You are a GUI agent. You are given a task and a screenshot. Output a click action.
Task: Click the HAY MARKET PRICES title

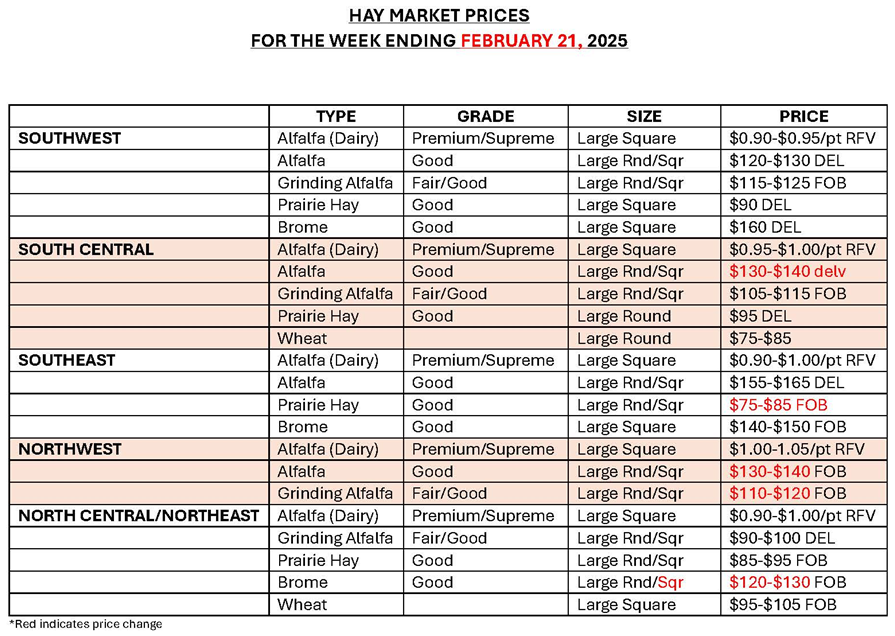pos(439,16)
